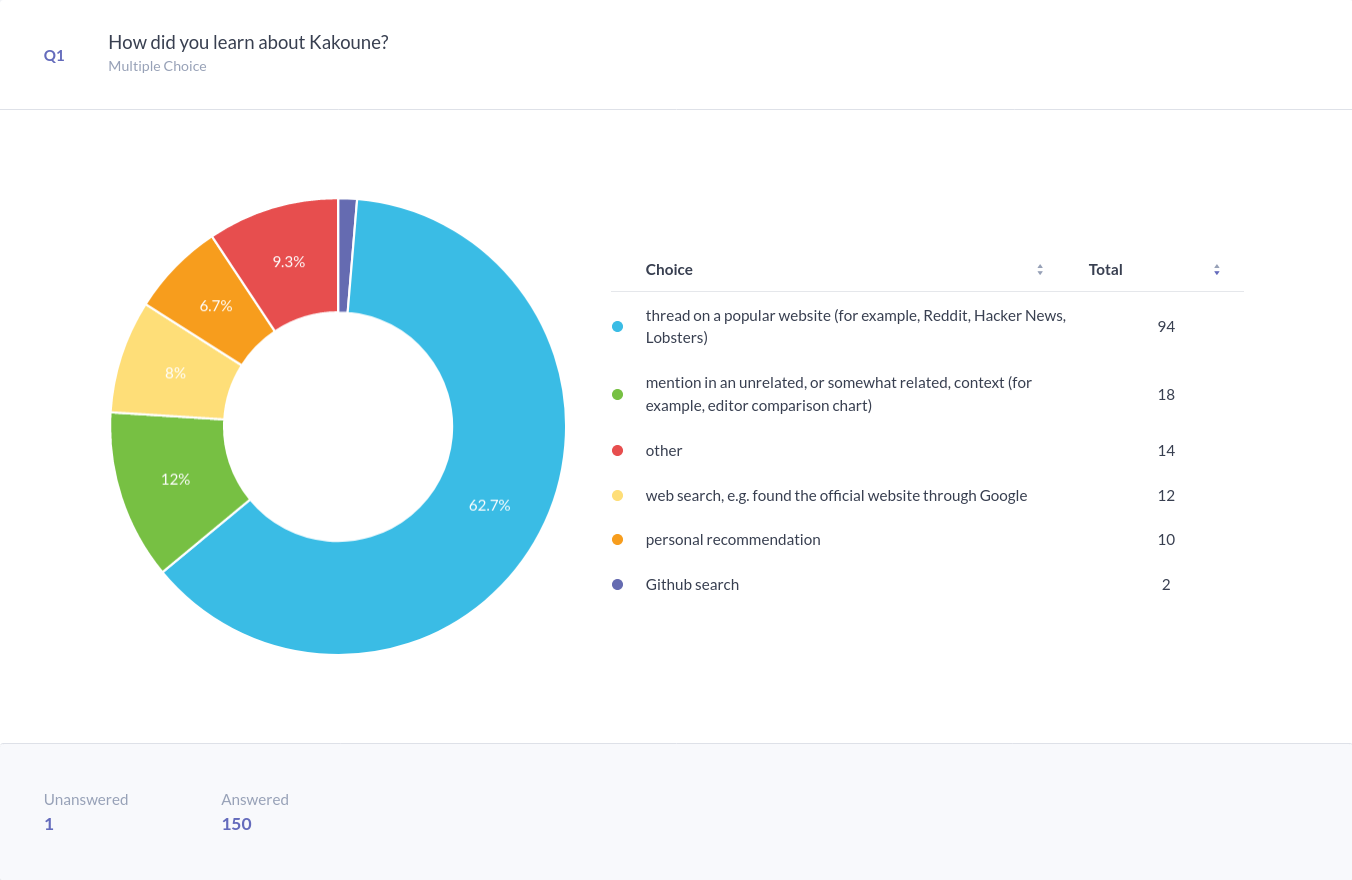Click the question title about learning Kakoune
The height and width of the screenshot is (880, 1352).
pyautogui.click(x=248, y=43)
